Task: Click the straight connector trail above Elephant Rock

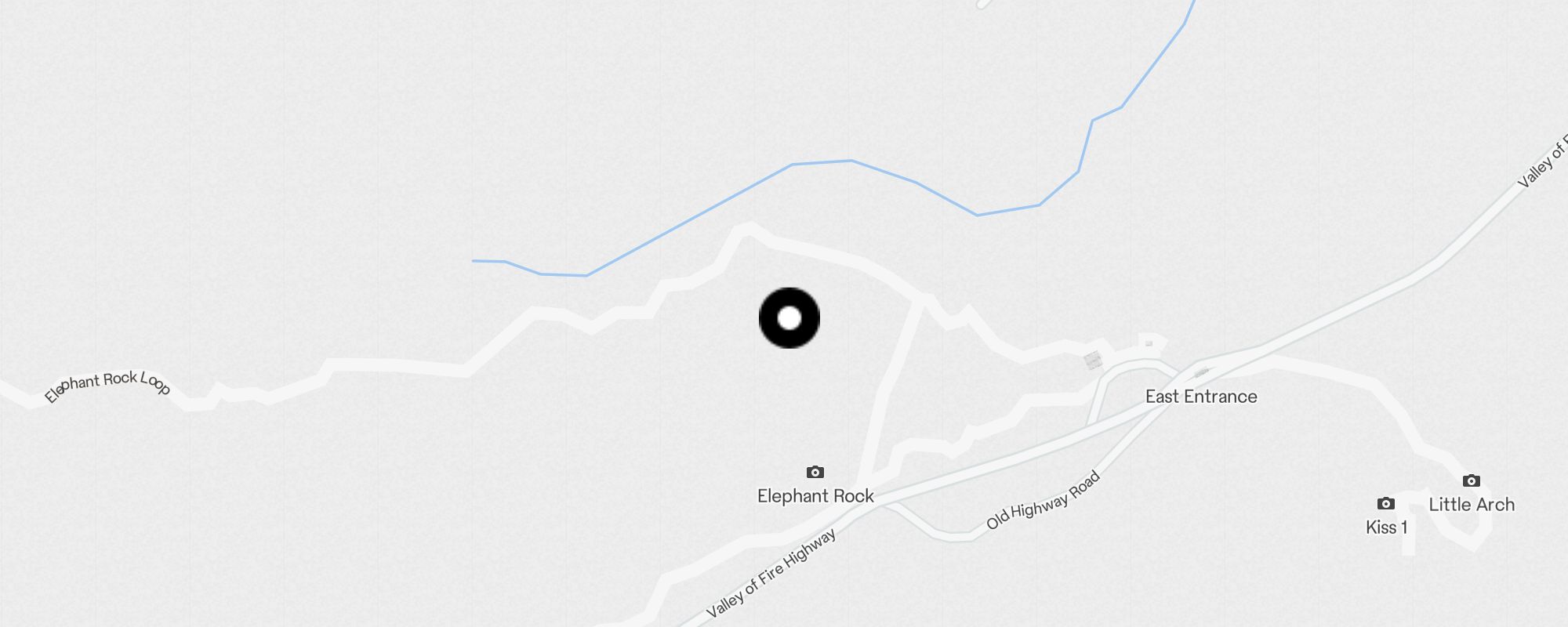Action: tap(891, 392)
